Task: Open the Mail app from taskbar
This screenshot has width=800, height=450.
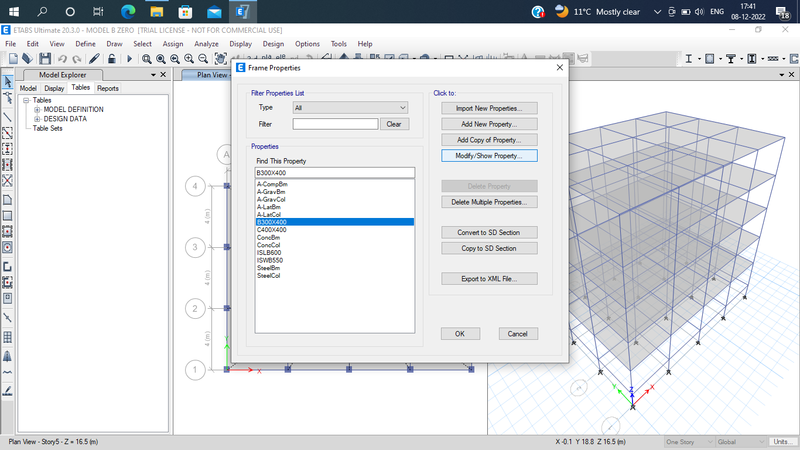Action: (214, 11)
